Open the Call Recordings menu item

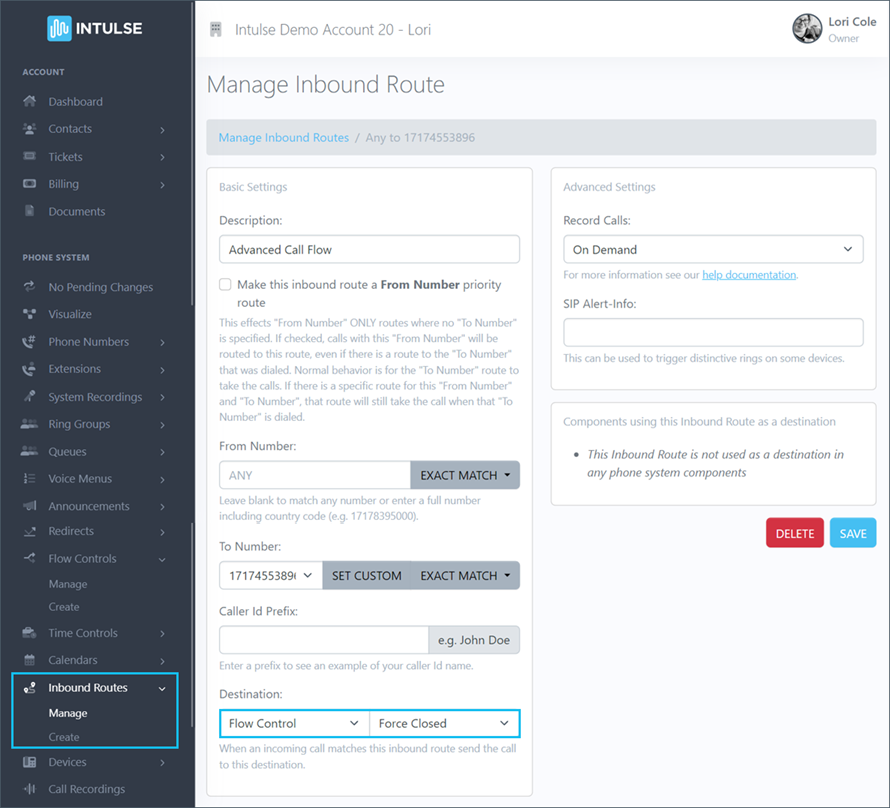click(86, 789)
